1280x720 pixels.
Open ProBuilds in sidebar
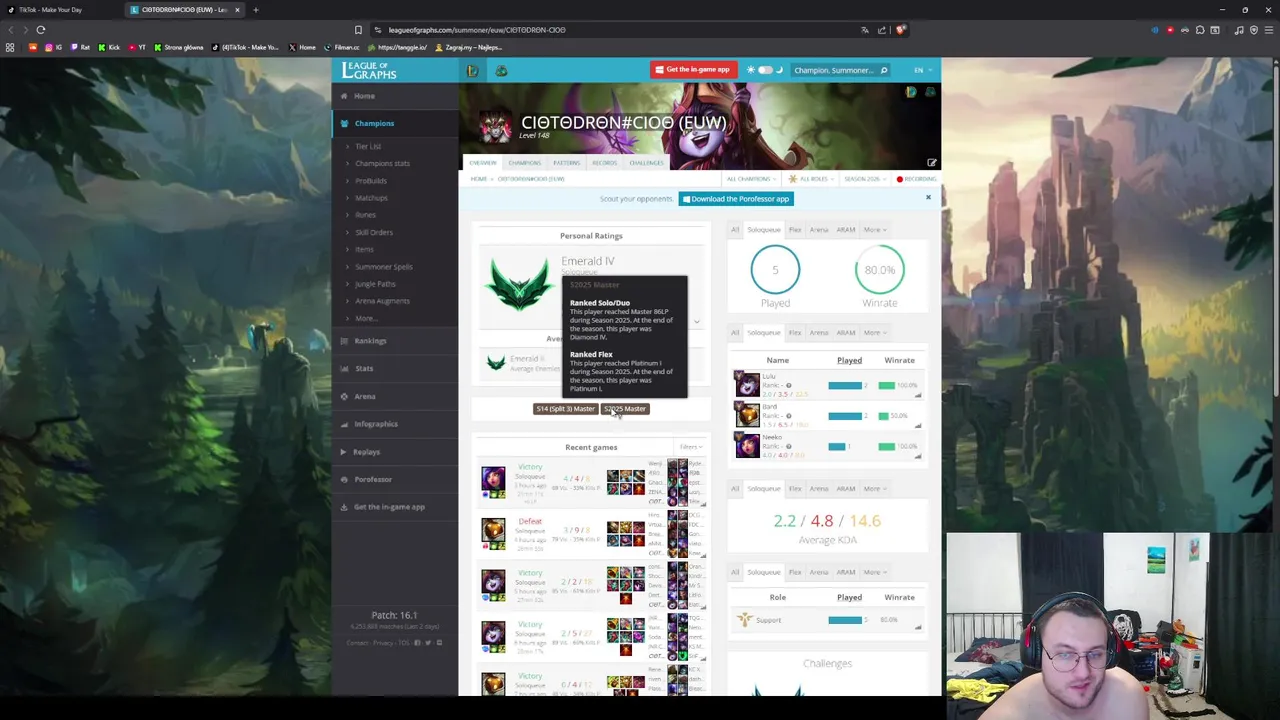click(x=370, y=181)
